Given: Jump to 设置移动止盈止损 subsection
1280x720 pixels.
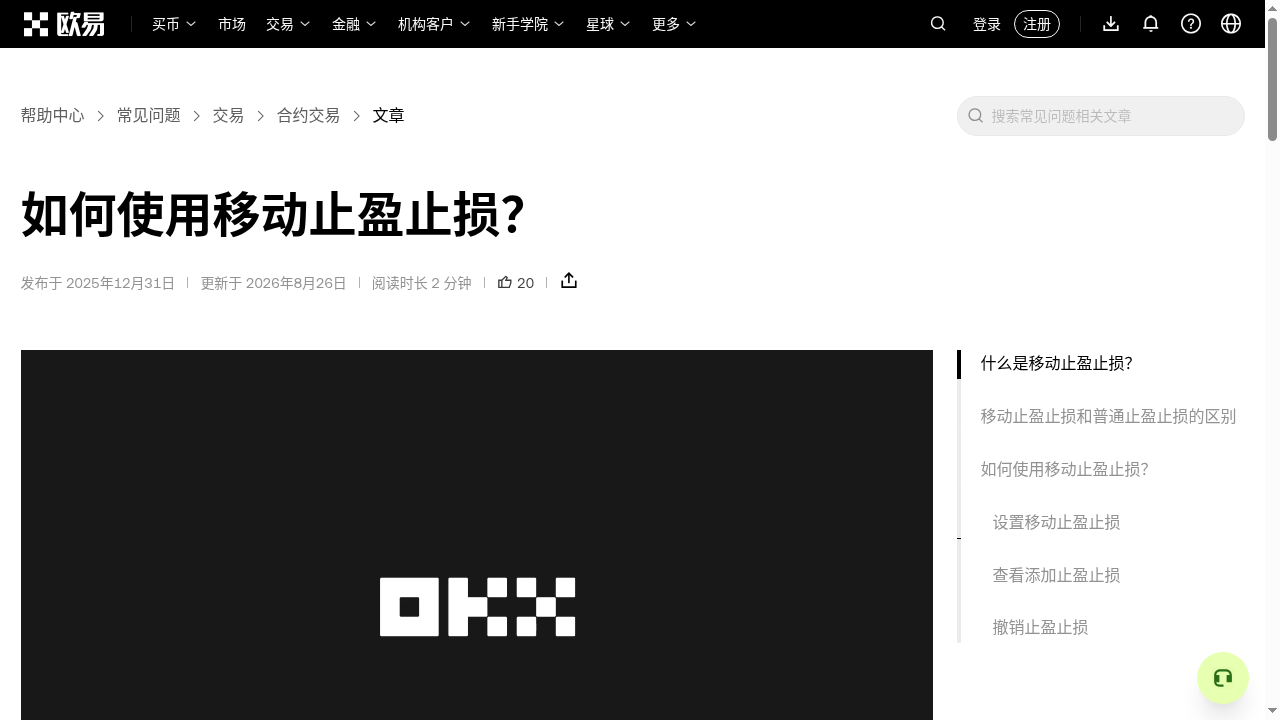Looking at the screenshot, I should click(1056, 523).
